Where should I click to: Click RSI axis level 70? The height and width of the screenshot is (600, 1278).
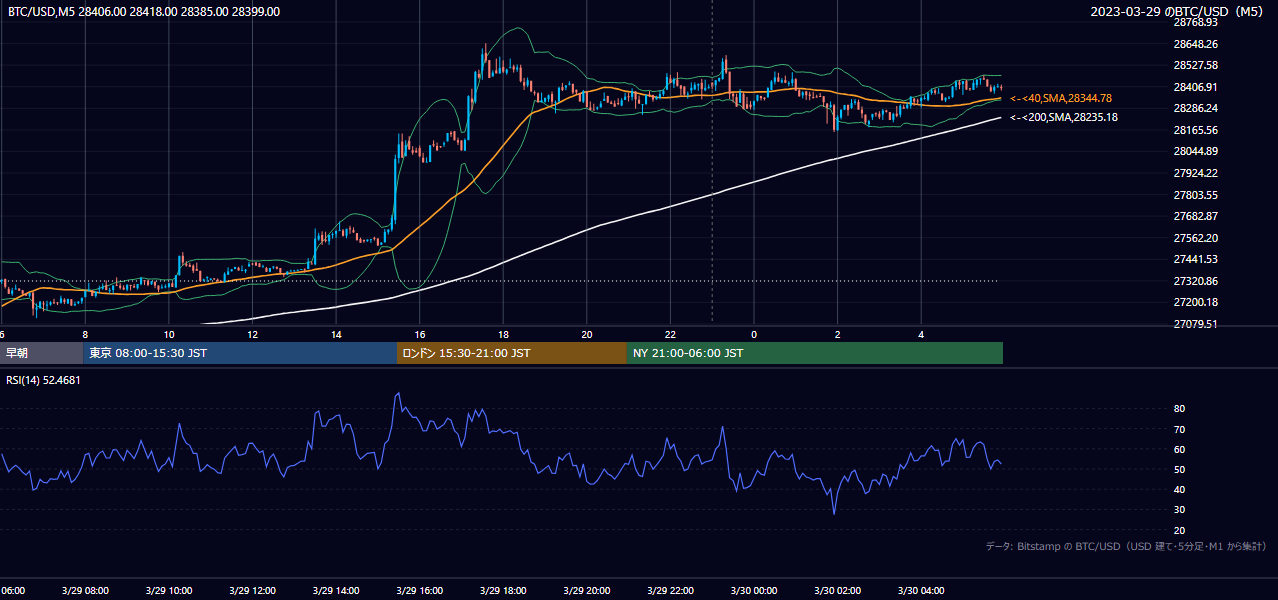[x=1179, y=429]
